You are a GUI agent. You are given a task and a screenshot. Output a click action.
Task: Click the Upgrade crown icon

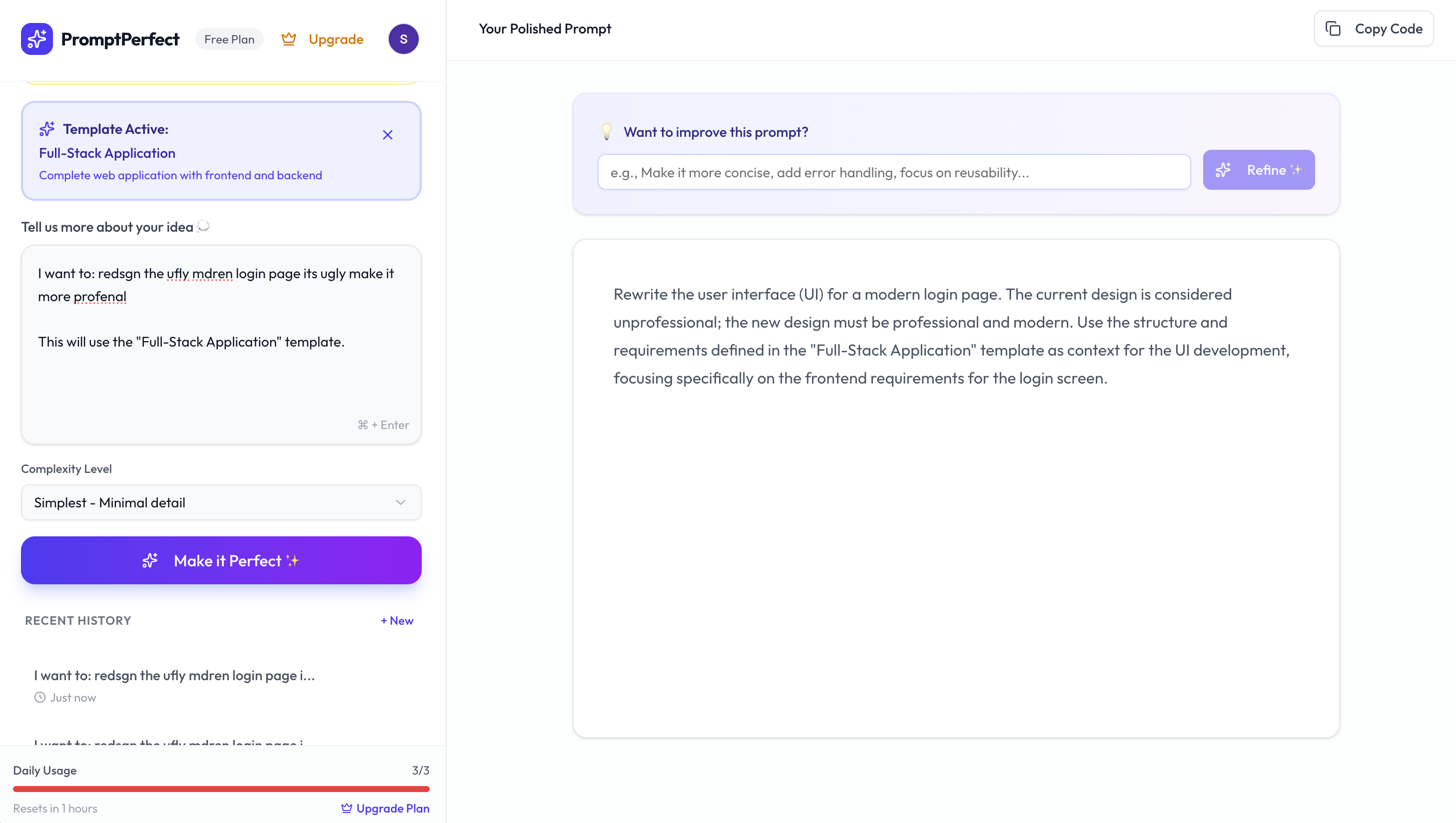(x=288, y=39)
